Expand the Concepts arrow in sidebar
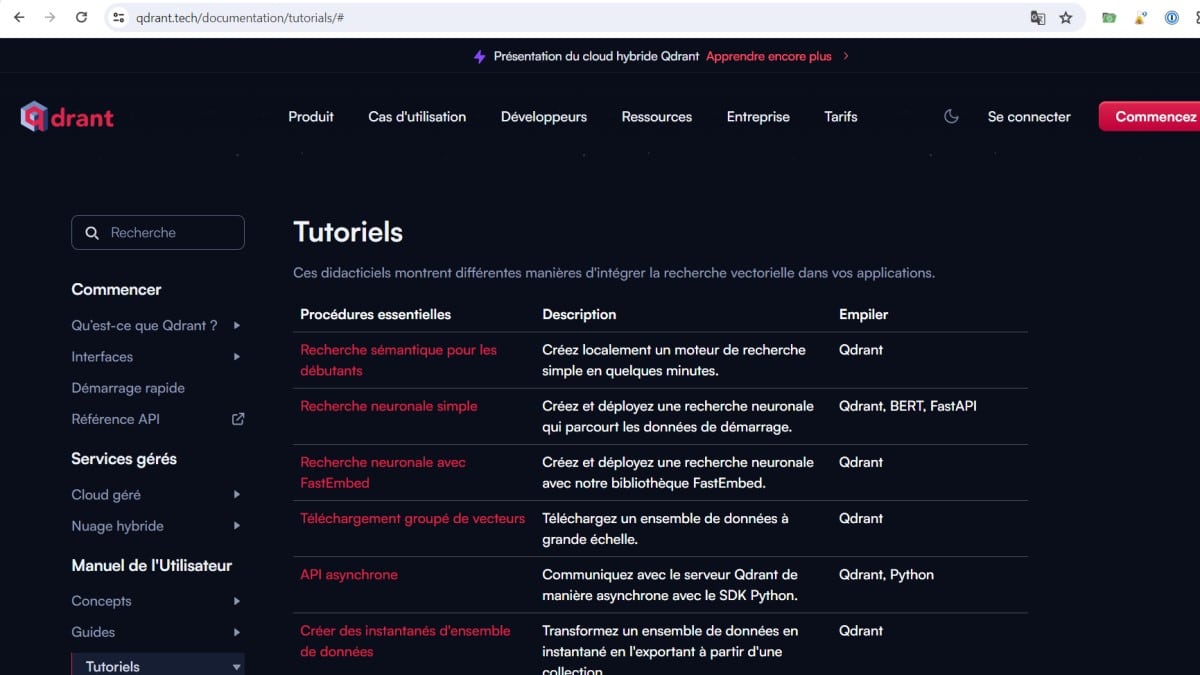 237,601
